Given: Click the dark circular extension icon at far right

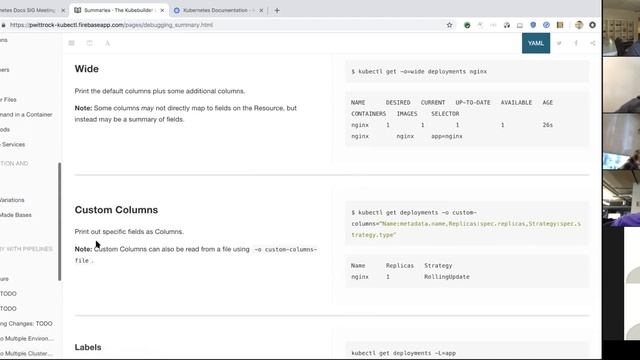Looking at the screenshot, I should (x=592, y=25).
